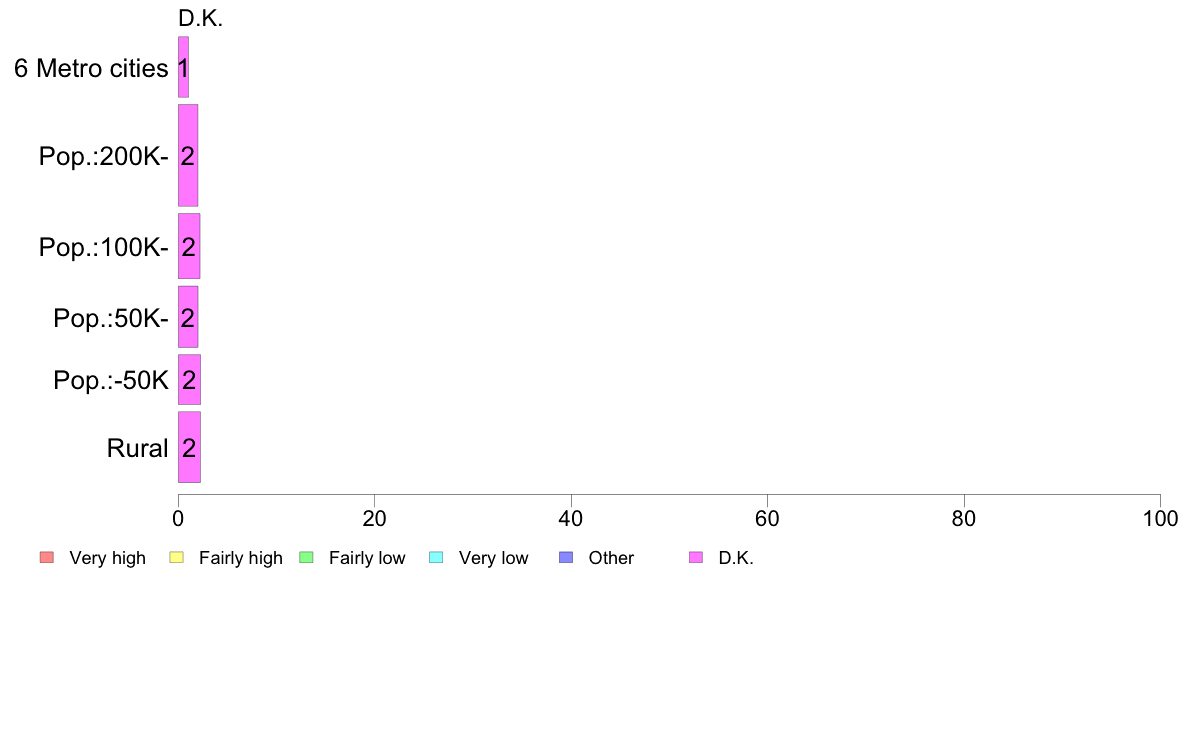Click the D.K. magenta legend swatch
Screen dimensions: 1188x736
pyautogui.click(x=696, y=558)
